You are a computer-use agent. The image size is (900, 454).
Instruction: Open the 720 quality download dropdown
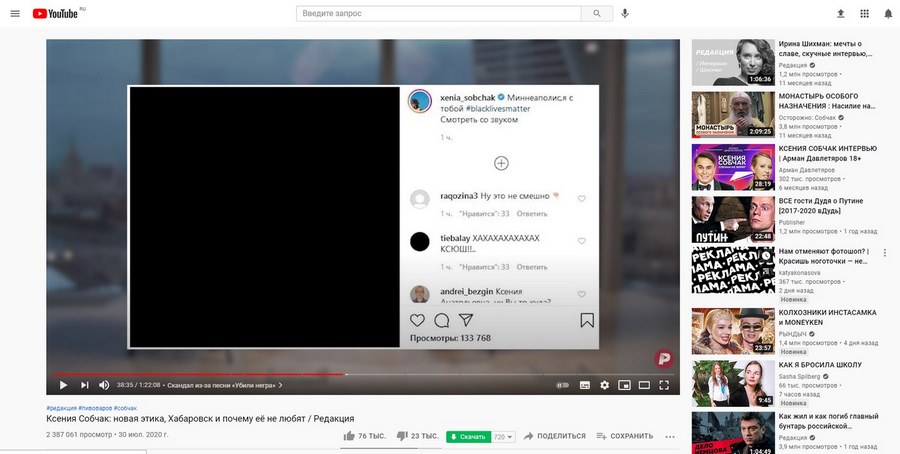(505, 436)
